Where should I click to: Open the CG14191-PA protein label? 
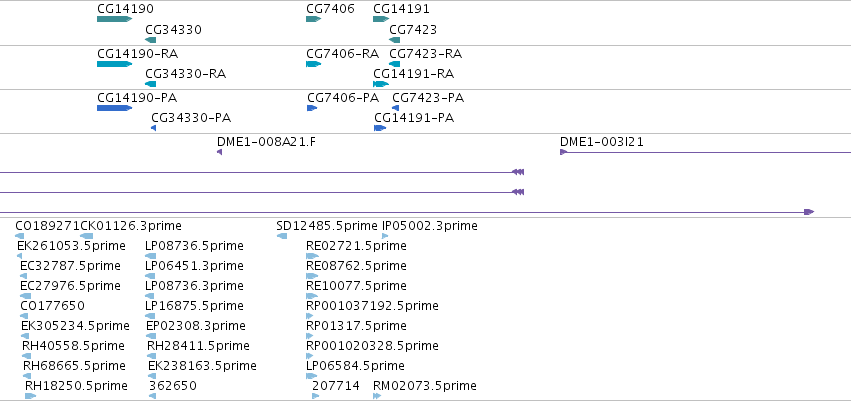[414, 118]
